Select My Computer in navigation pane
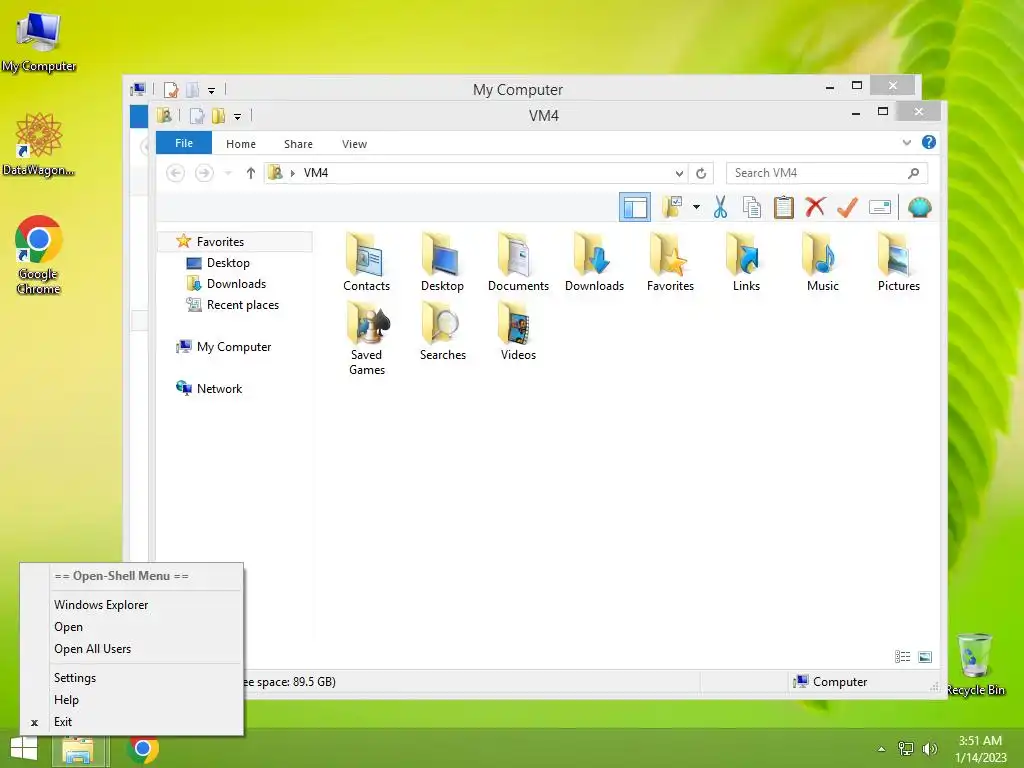The height and width of the screenshot is (768, 1024). (234, 347)
